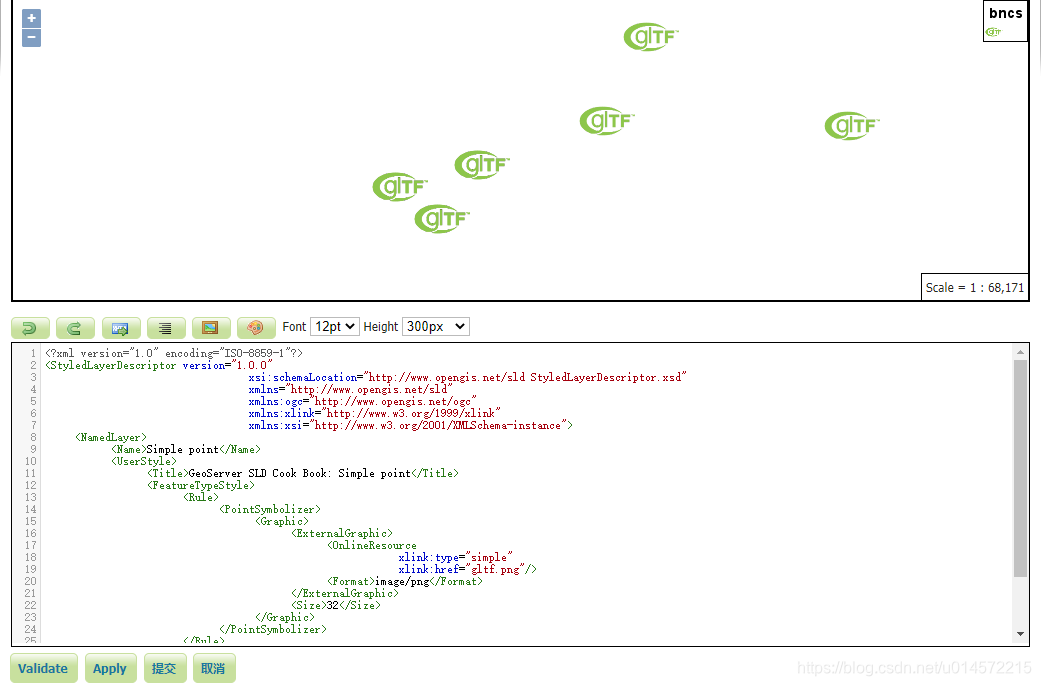Click the 'bncs' legend title
Screen dimensions: 1041x686
pyautogui.click(x=1006, y=13)
